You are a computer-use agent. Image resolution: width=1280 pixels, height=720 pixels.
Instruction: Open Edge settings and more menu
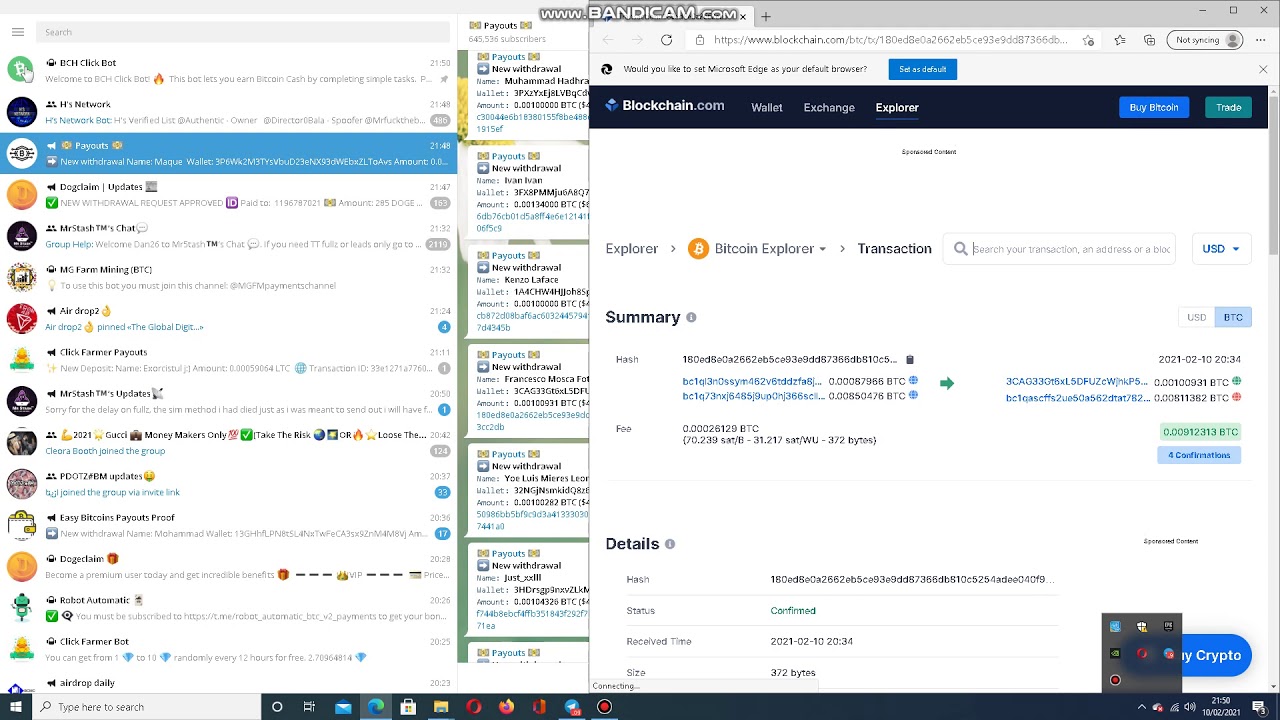pos(1262,40)
